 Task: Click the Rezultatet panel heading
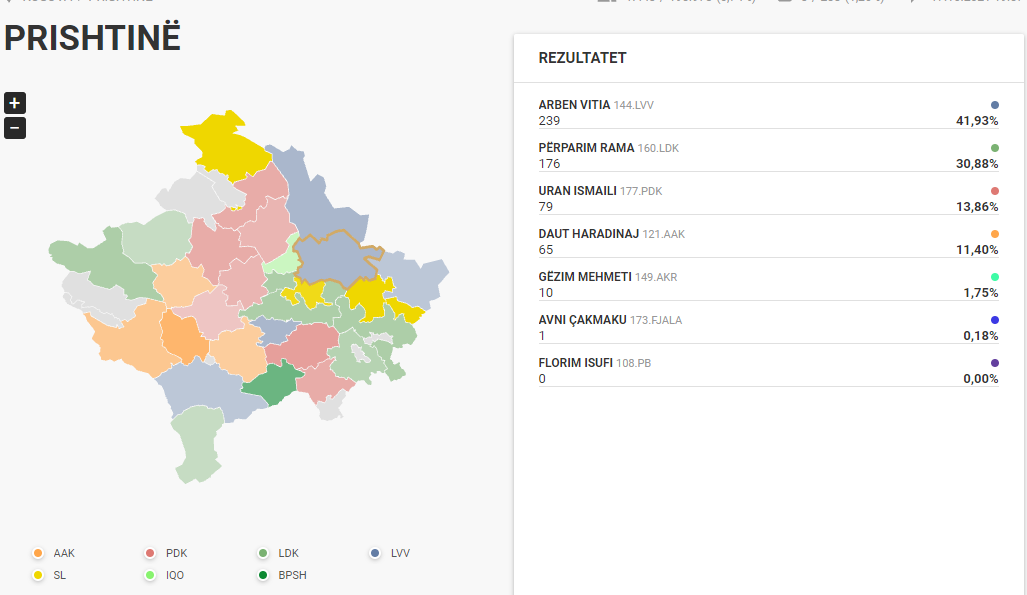[x=582, y=58]
